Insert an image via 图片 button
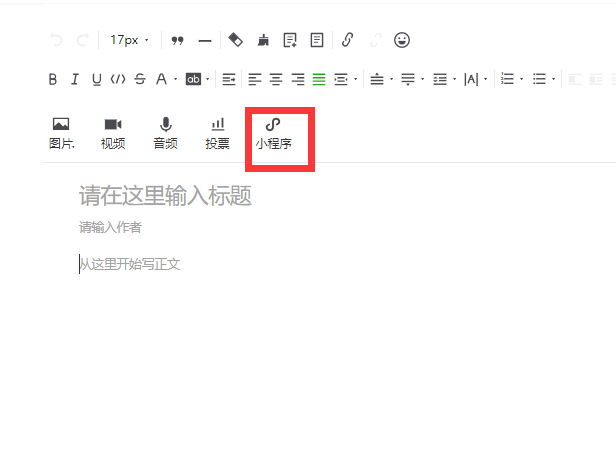Screen dimensions: 616x459 click(x=61, y=134)
